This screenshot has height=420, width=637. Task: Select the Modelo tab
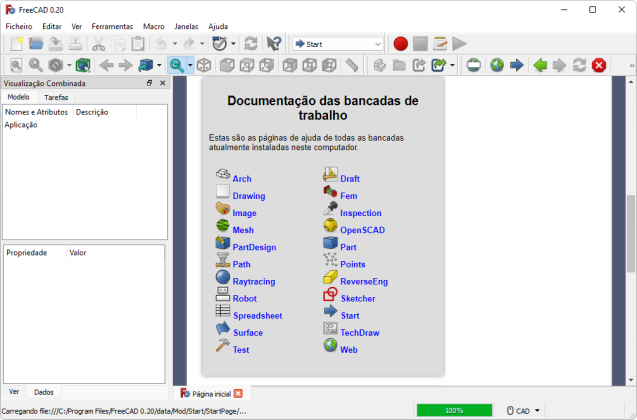[x=18, y=97]
